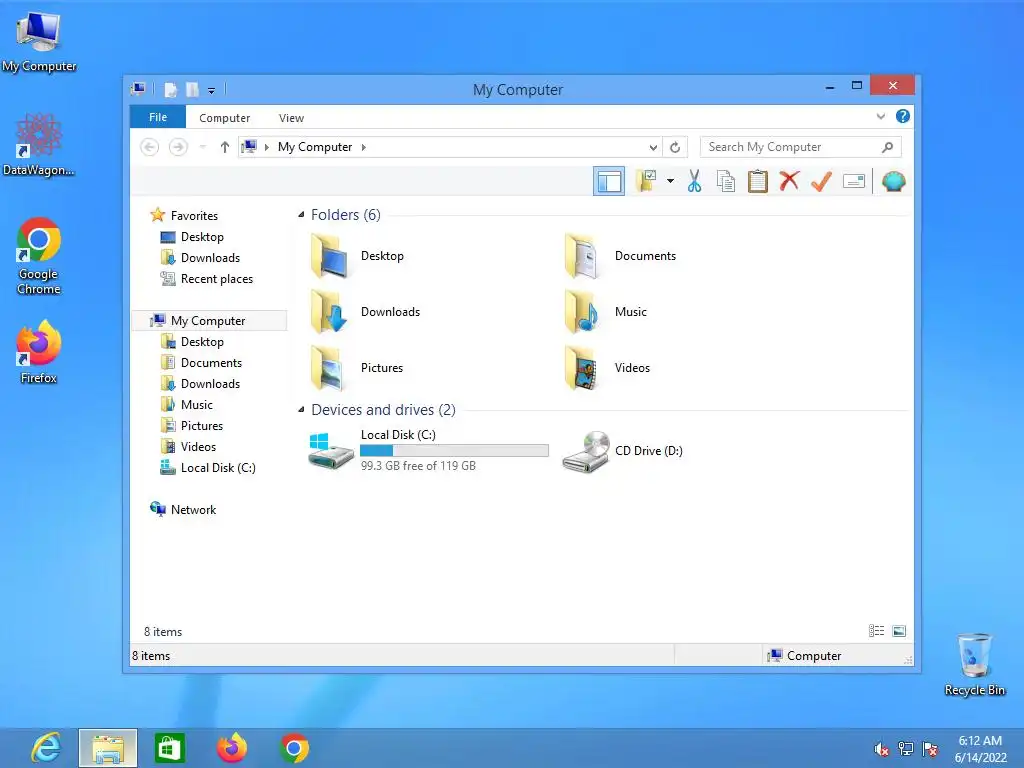
Task: Select Recent places in navigation pane
Action: point(216,279)
